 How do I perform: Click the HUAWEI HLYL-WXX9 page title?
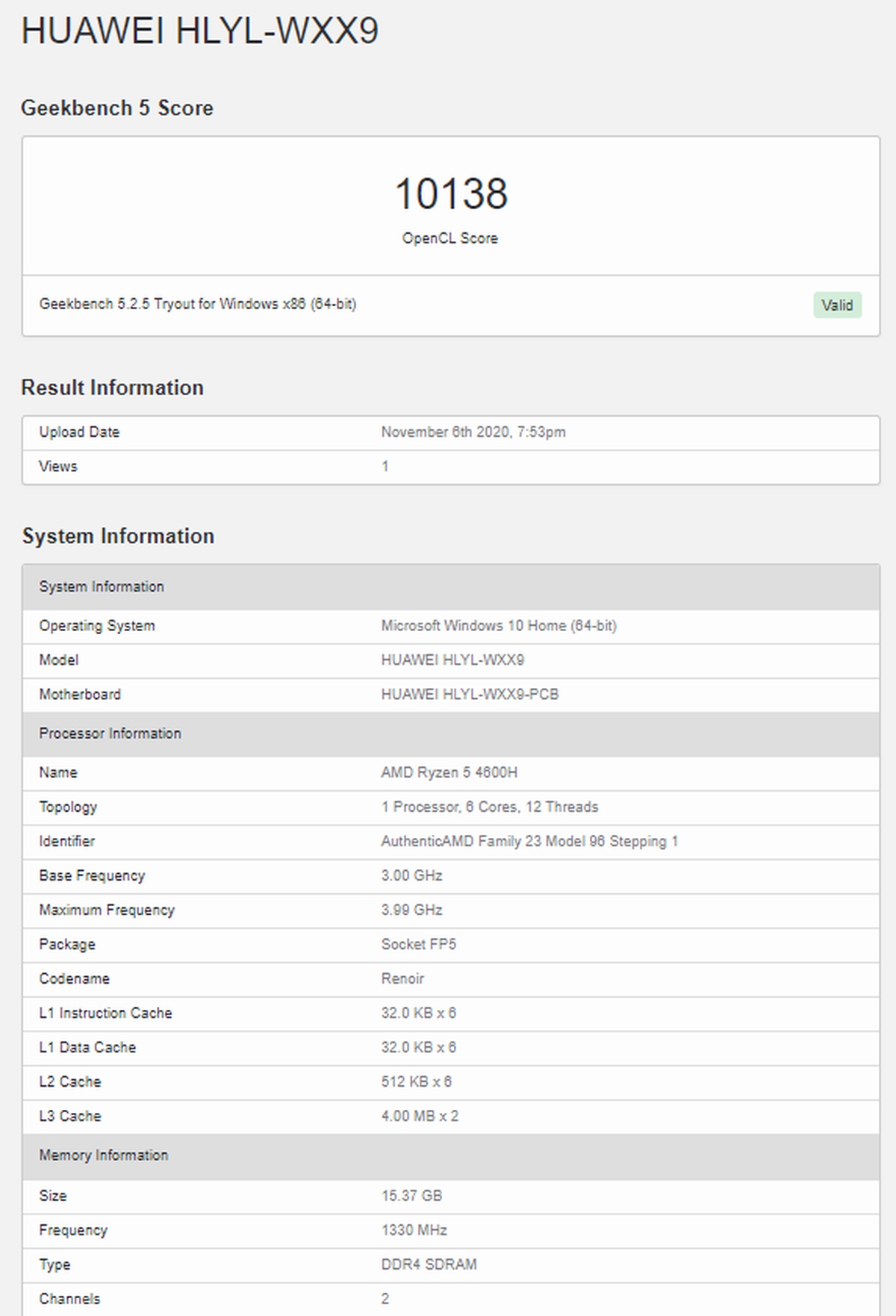[199, 31]
